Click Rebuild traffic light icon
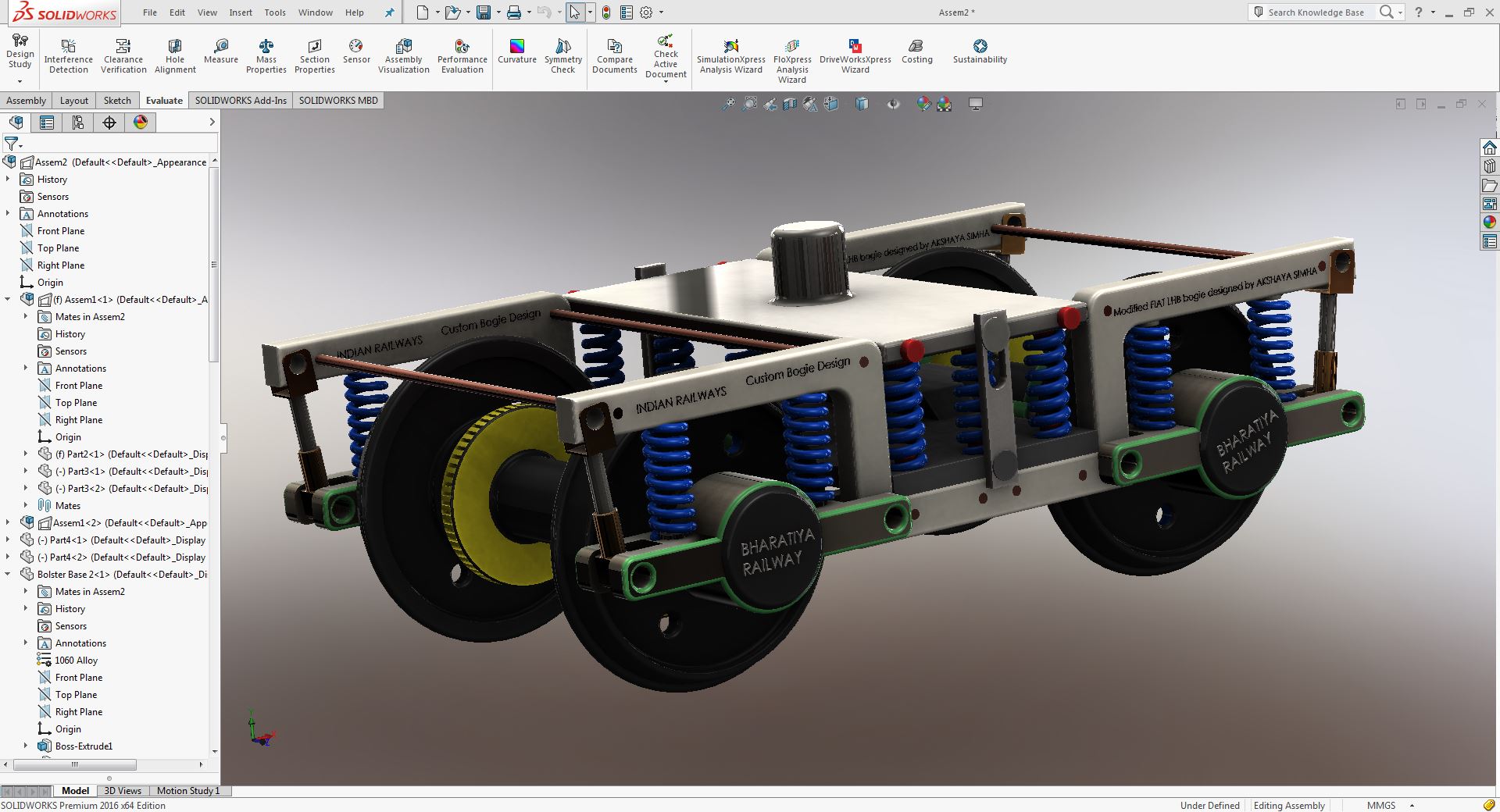1500x812 pixels. (x=606, y=12)
